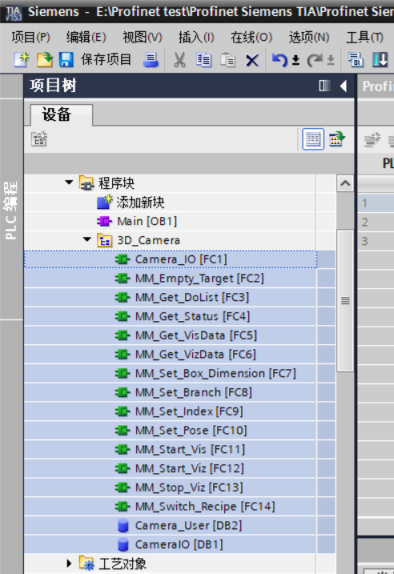Image resolution: width=394 pixels, height=574 pixels.
Task: Select the 程序块 folder row
Action: coord(170,183)
